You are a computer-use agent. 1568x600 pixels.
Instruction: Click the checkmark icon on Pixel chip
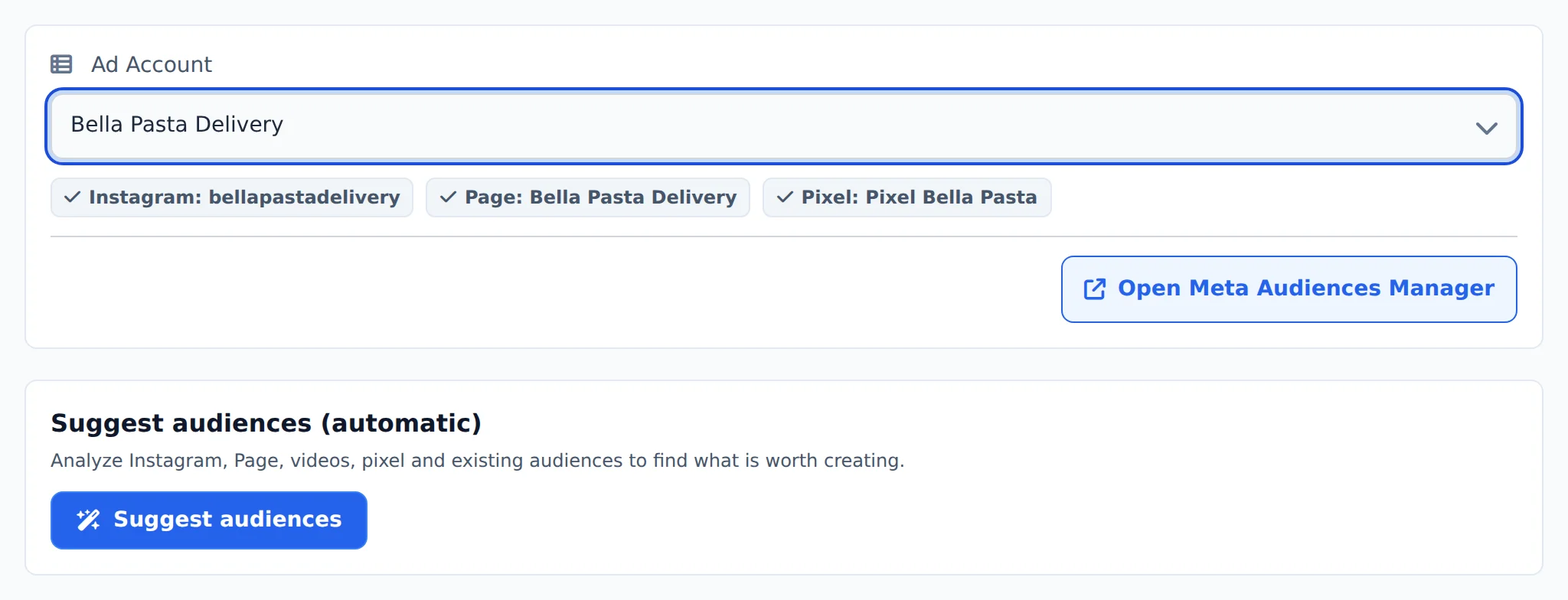(x=785, y=197)
